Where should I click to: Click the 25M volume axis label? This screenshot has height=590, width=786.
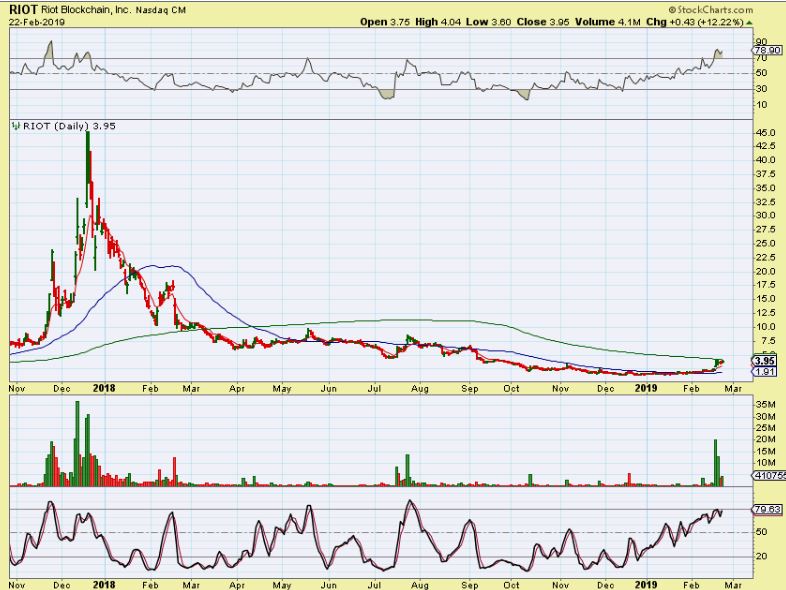tap(765, 428)
